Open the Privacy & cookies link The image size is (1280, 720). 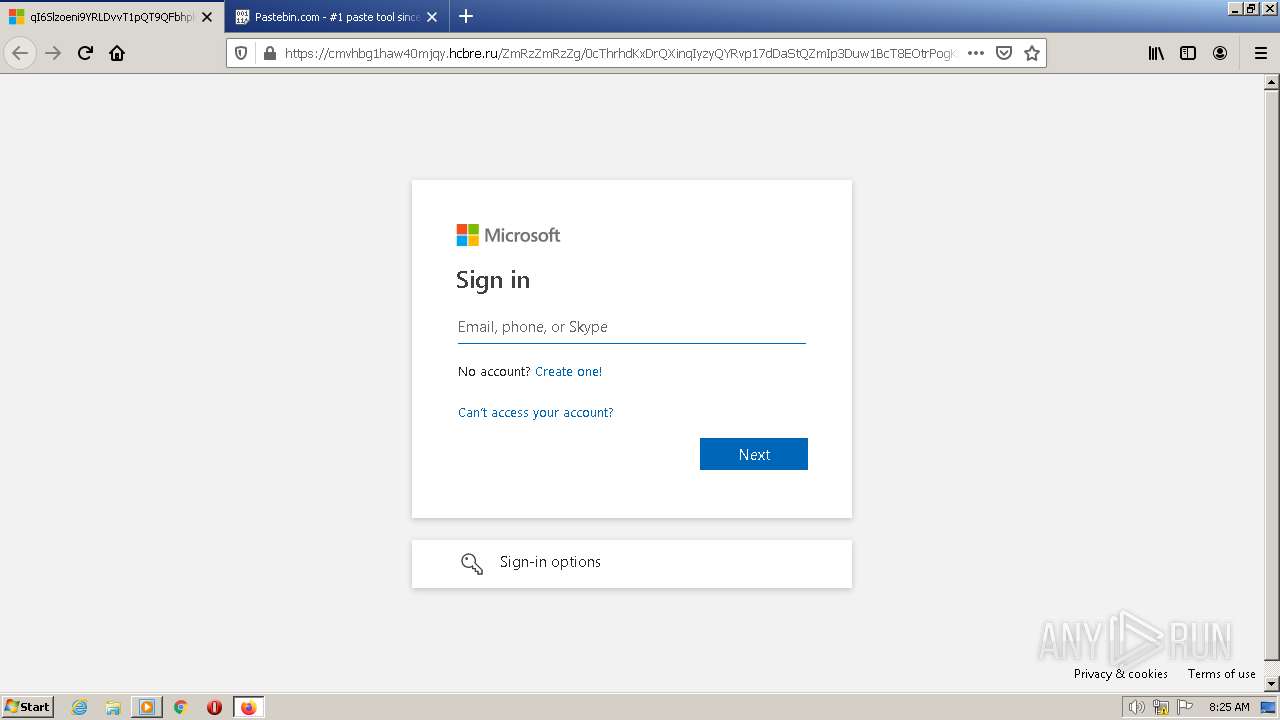1121,674
